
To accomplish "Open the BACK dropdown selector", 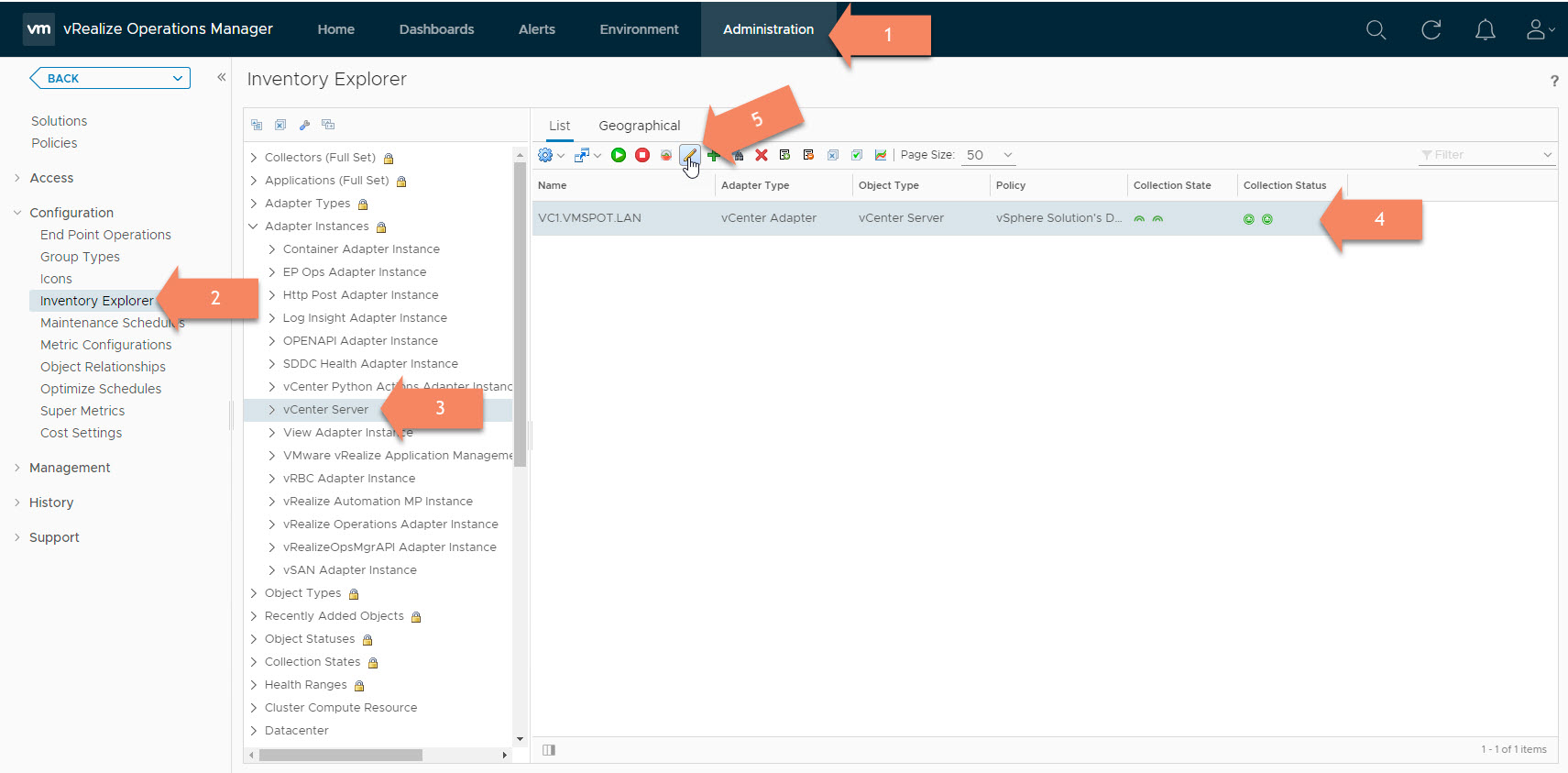I will tap(110, 78).
